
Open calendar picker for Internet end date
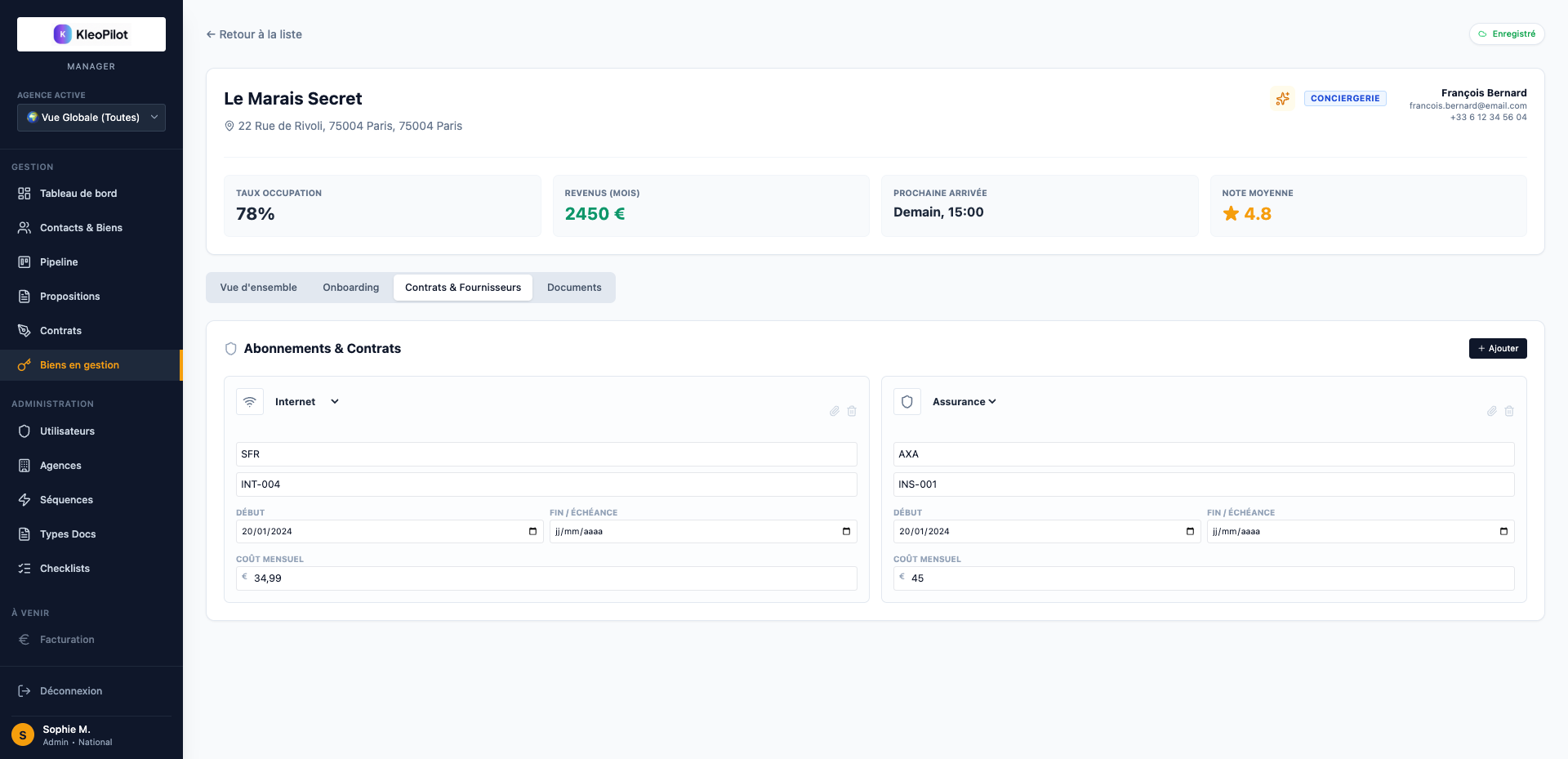click(x=846, y=531)
